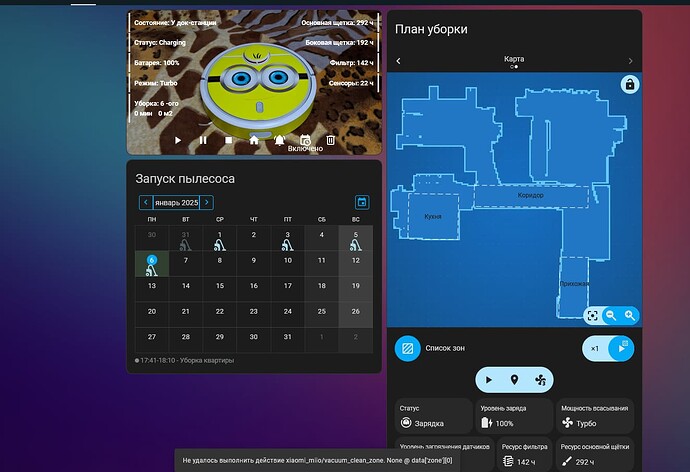
Task: Click the bell locate-vacuum icon
Action: coord(279,140)
